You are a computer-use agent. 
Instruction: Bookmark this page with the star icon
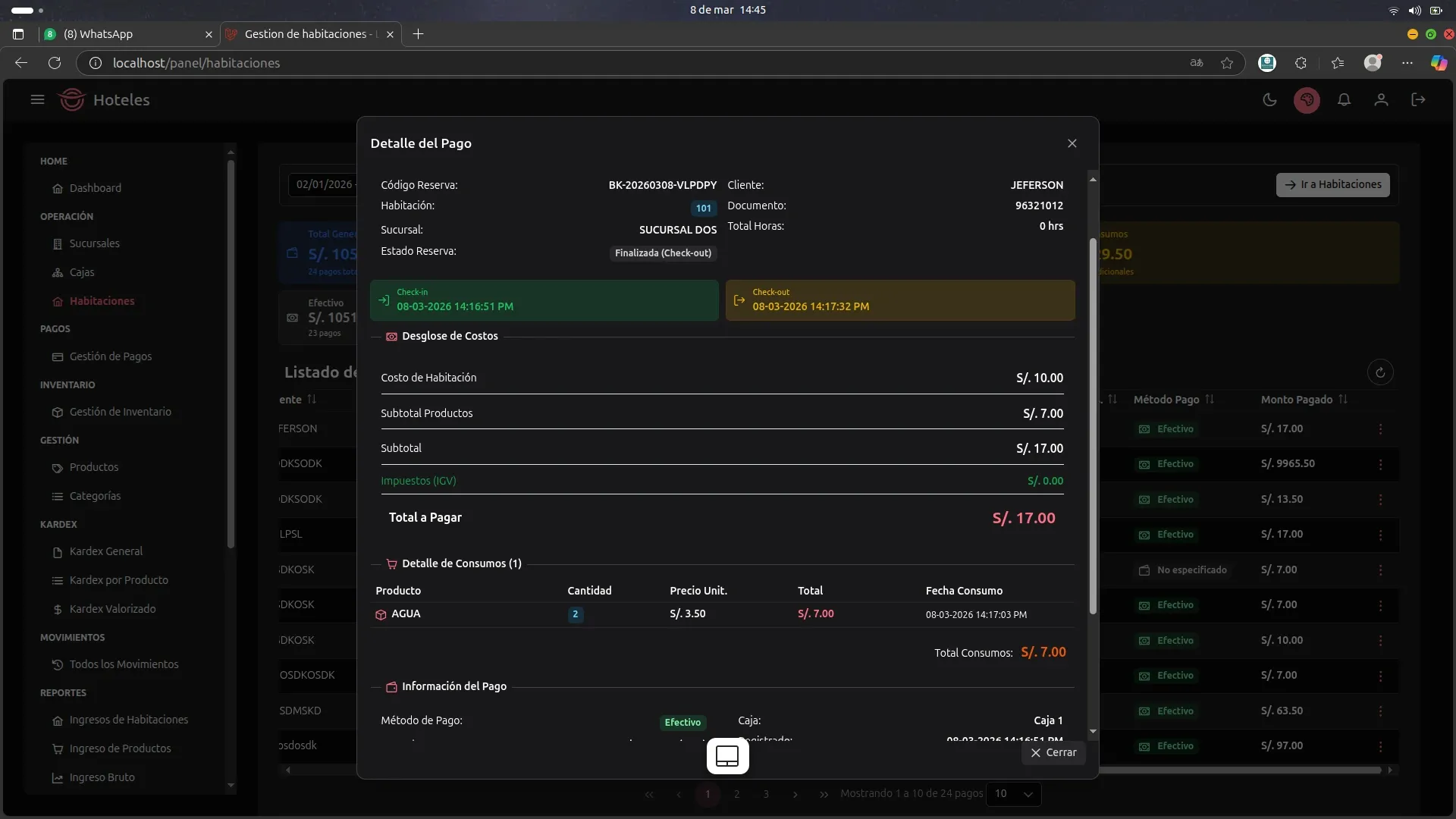pos(1227,63)
